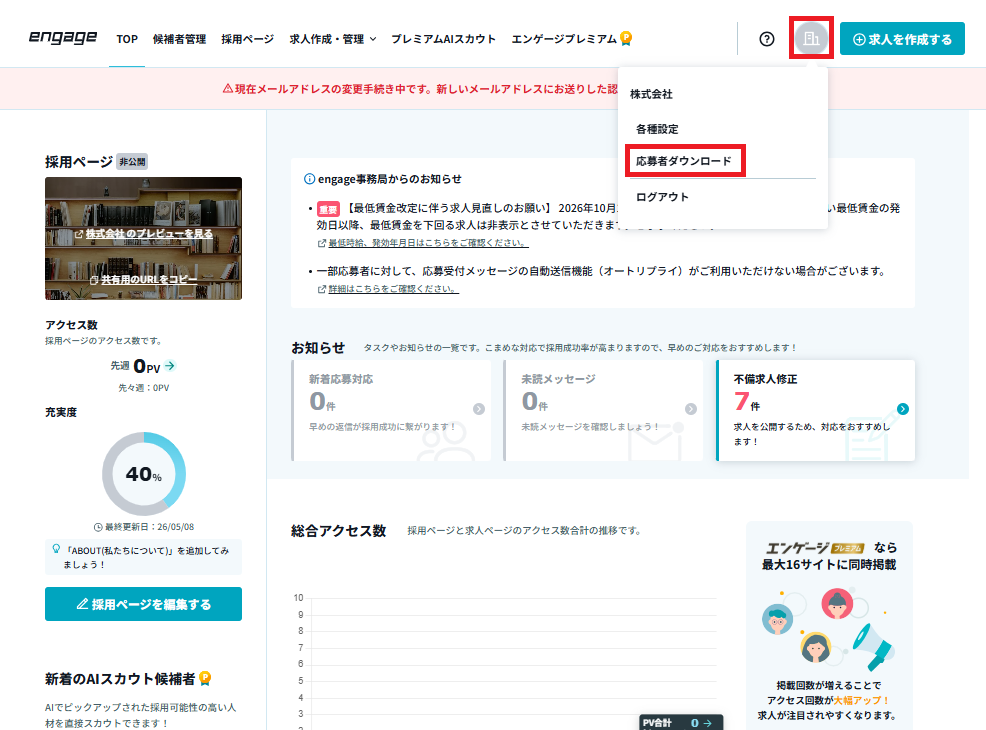The width and height of the screenshot is (986, 730).
Task: Open プレミアムAIスカウト menu item
Action: 443,39
